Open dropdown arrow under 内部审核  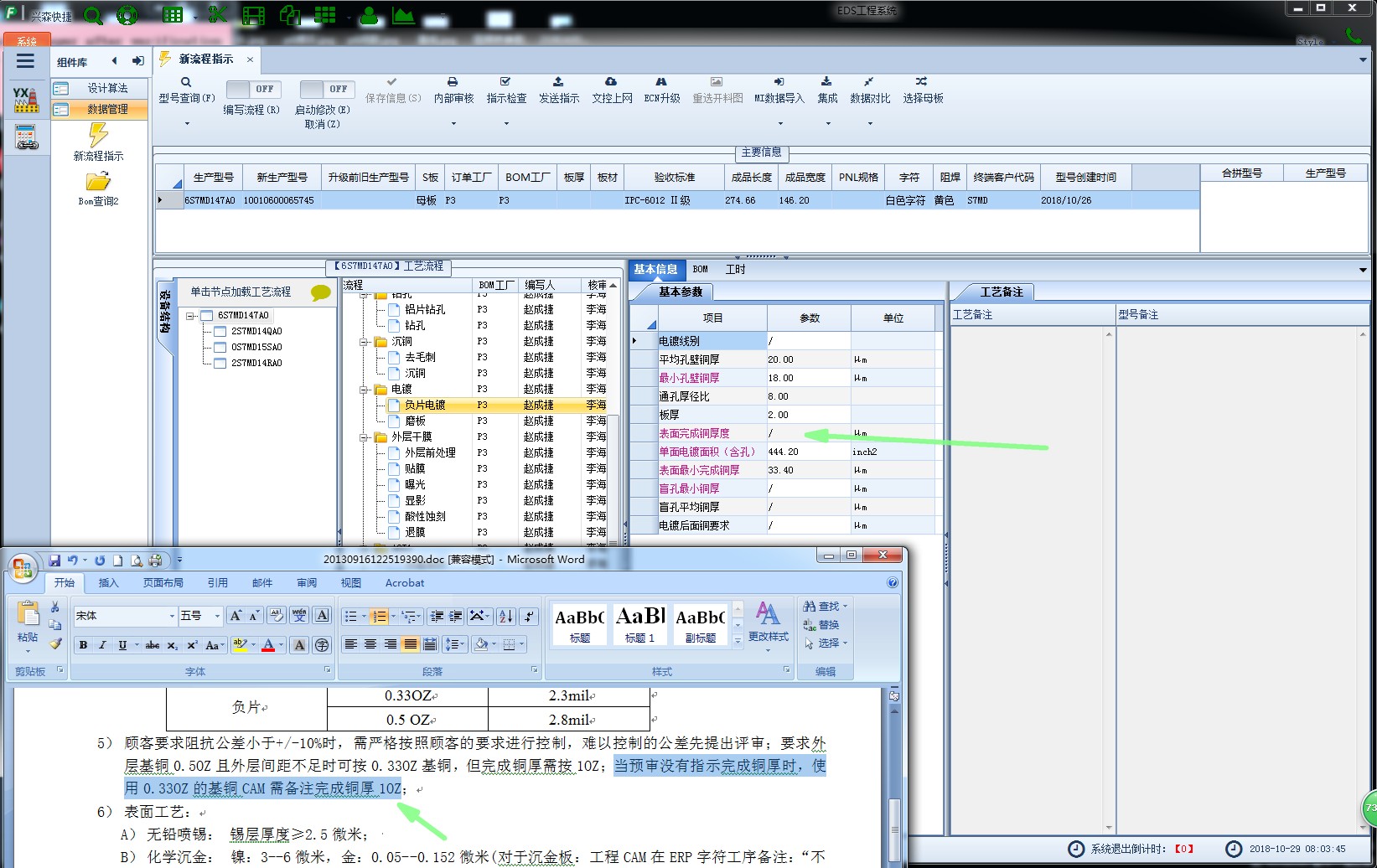coord(453,124)
